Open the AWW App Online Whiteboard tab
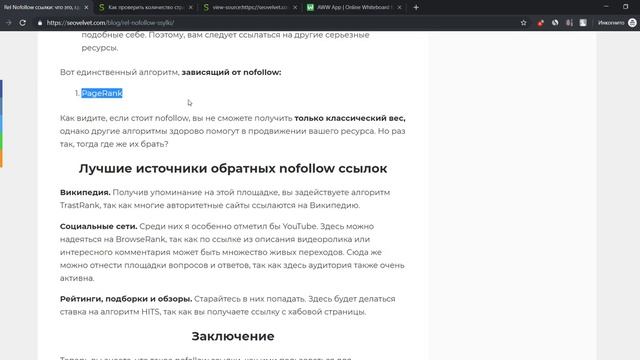 [x=353, y=7]
